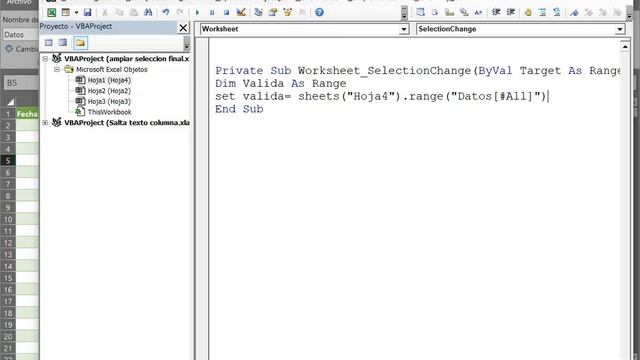Open the Object Browser icon
The height and width of the screenshot is (360, 640).
click(x=288, y=12)
